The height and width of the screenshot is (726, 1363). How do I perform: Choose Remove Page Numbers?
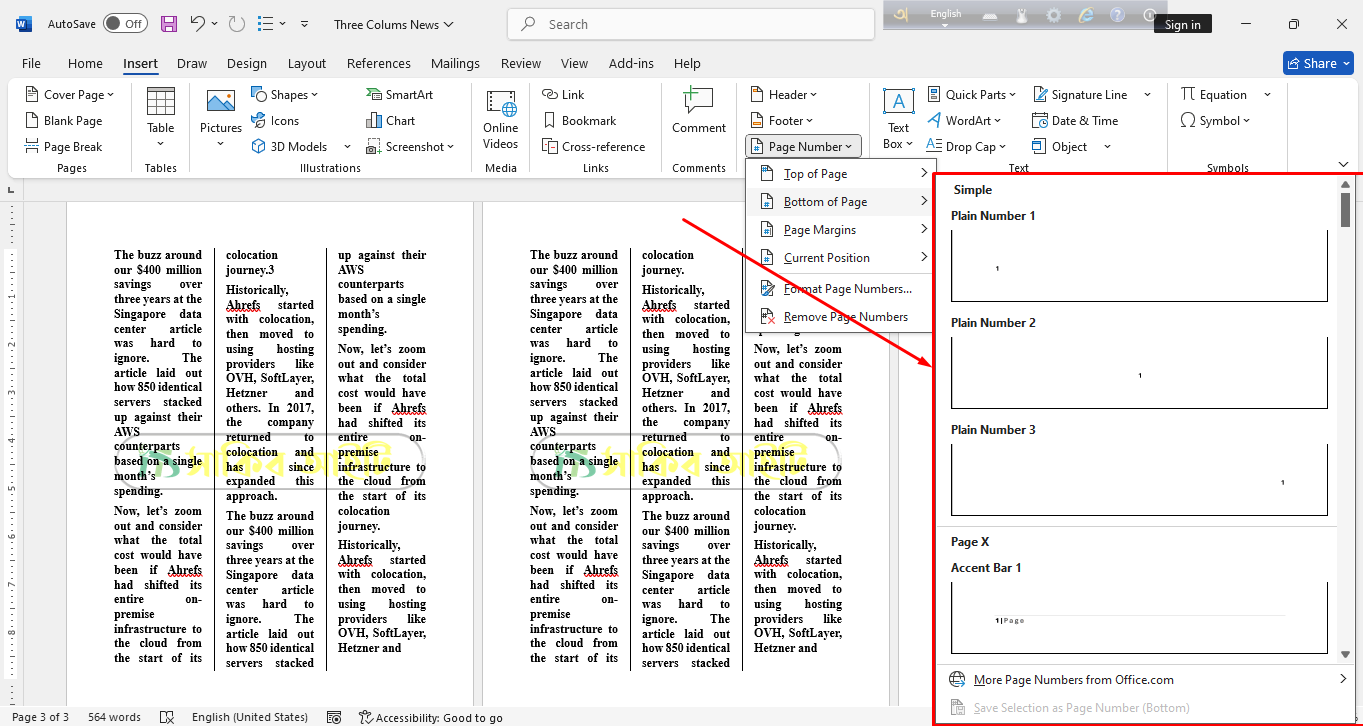tap(845, 317)
